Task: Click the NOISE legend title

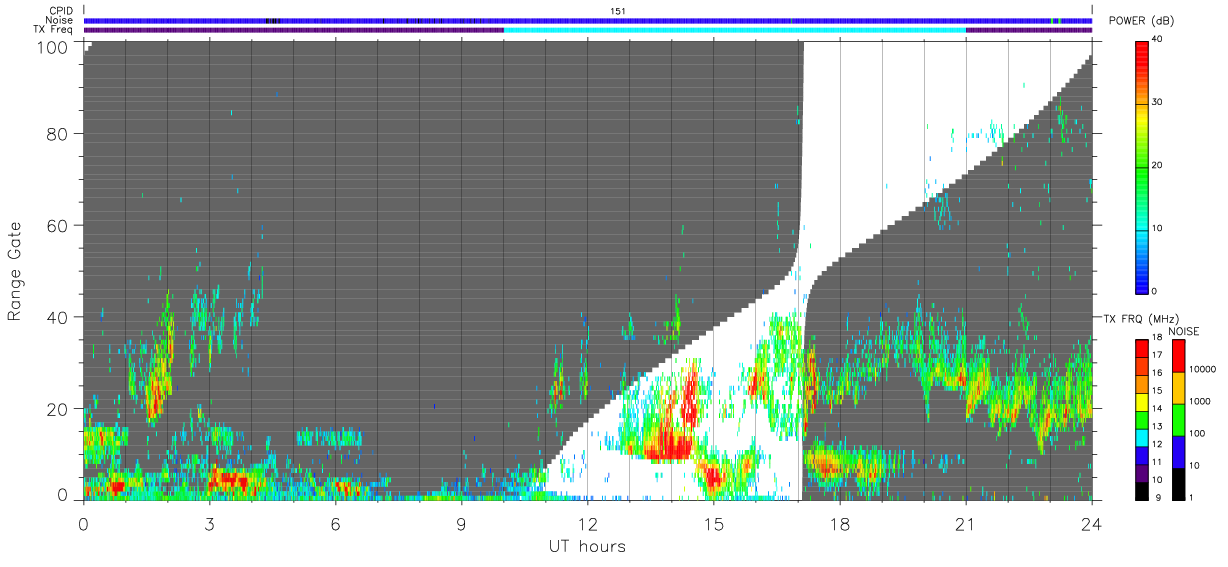Action: click(1186, 331)
